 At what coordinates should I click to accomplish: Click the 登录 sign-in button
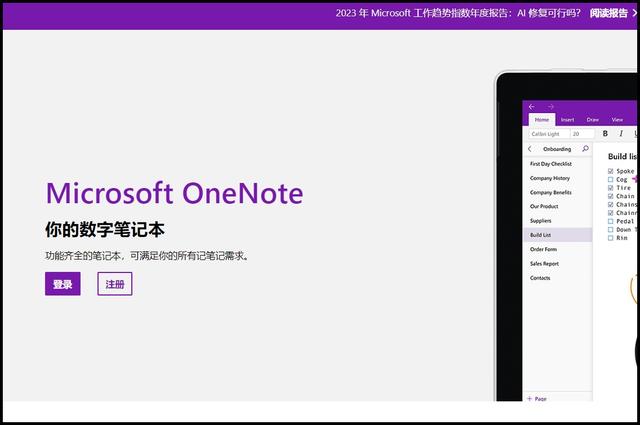[63, 284]
